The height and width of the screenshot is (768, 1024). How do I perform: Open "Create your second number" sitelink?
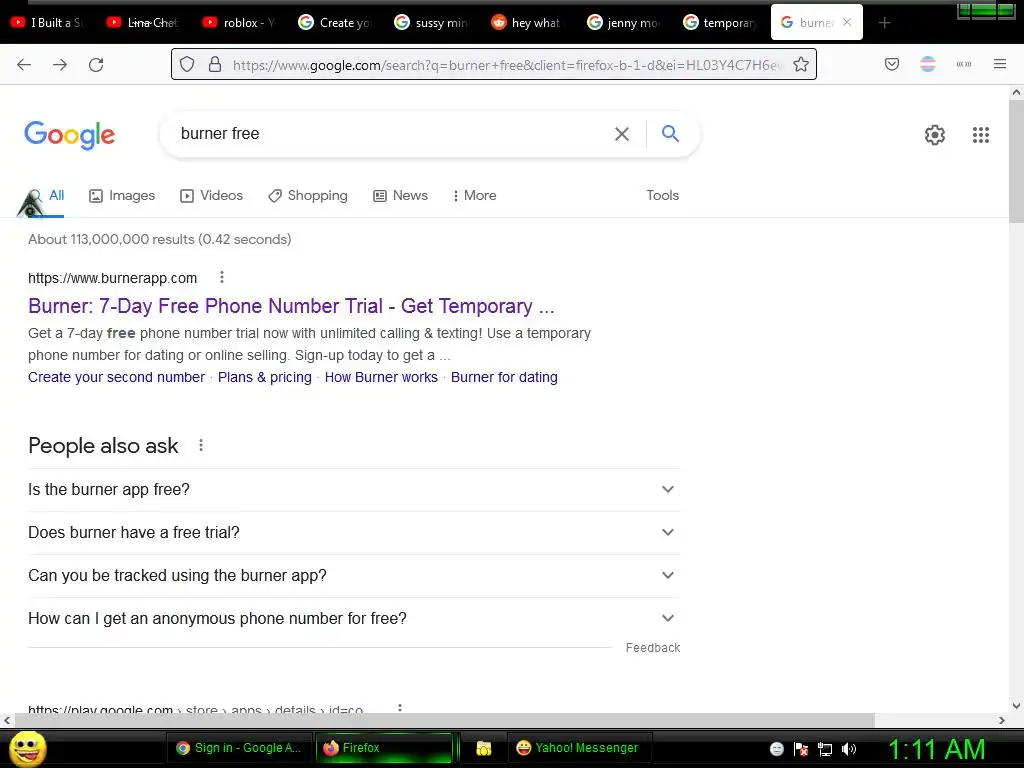(116, 377)
